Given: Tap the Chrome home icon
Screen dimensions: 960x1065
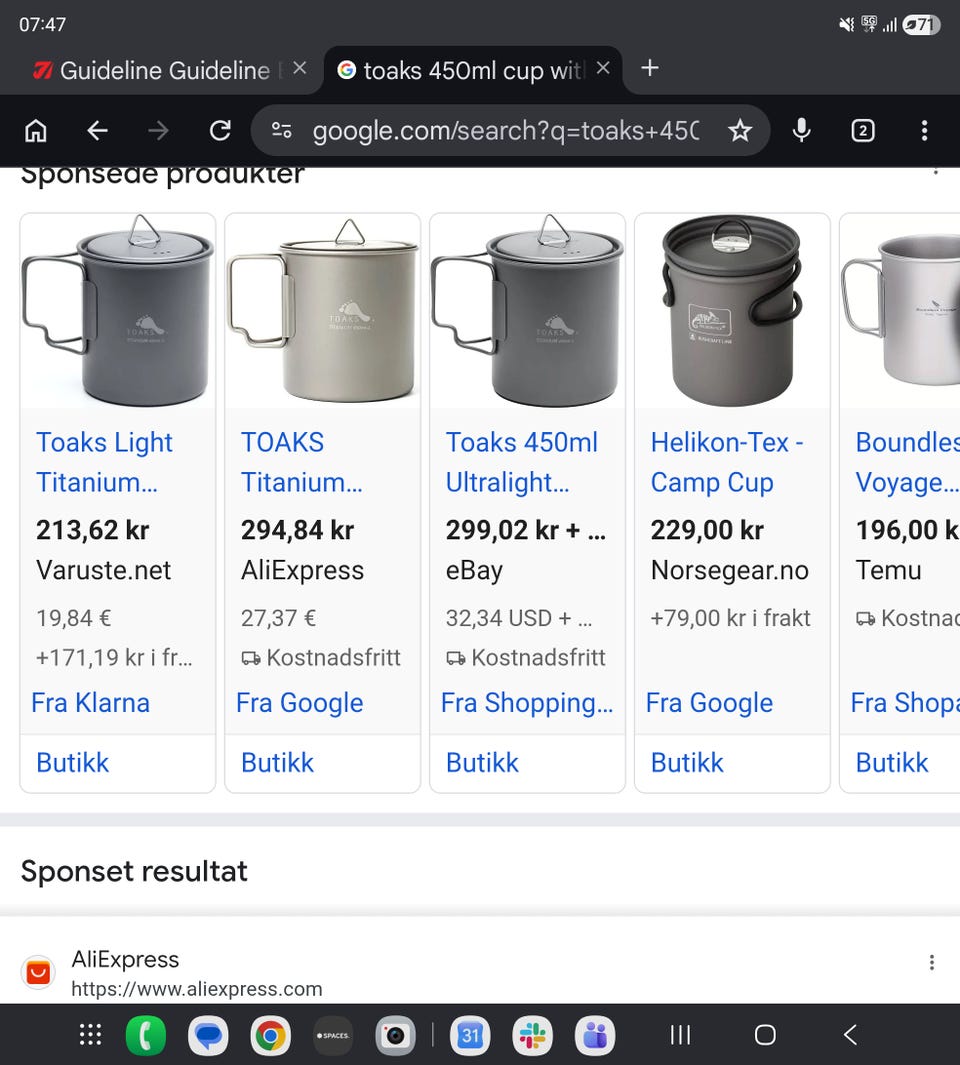Looking at the screenshot, I should click(36, 130).
